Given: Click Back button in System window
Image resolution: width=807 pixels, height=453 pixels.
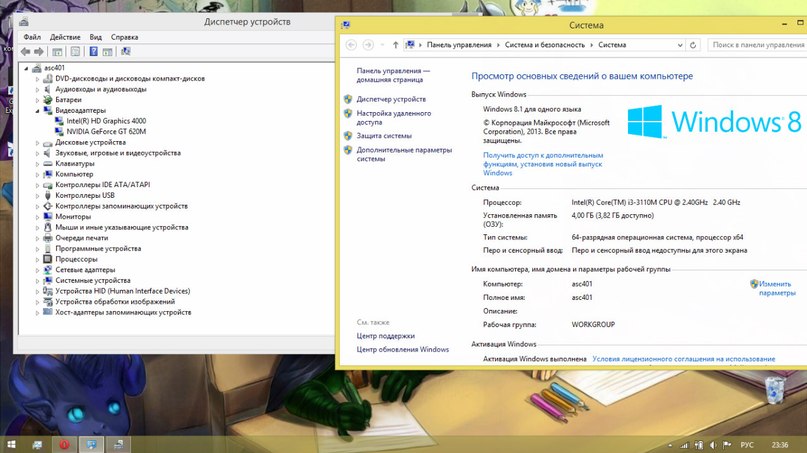Looking at the screenshot, I should pos(351,45).
